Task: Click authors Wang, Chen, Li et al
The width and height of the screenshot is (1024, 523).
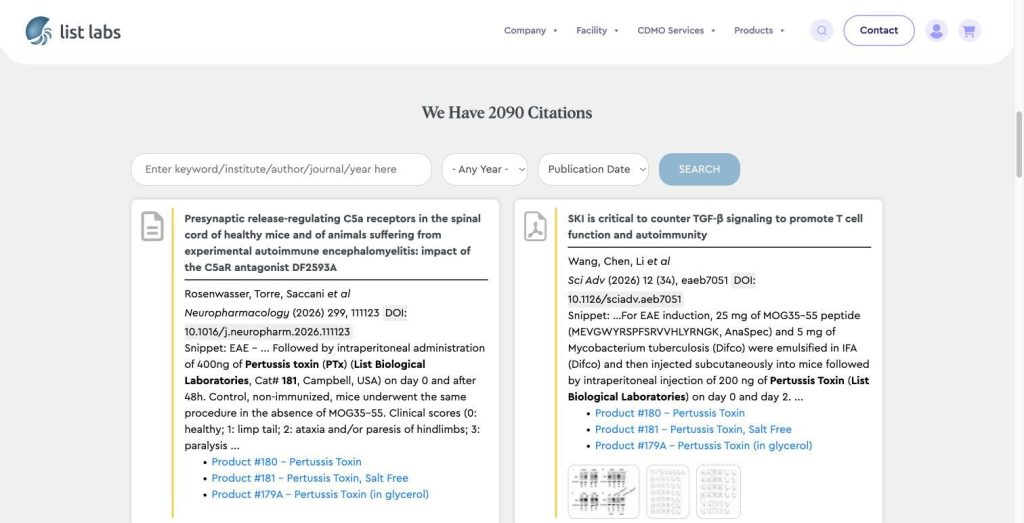Action: pos(619,261)
